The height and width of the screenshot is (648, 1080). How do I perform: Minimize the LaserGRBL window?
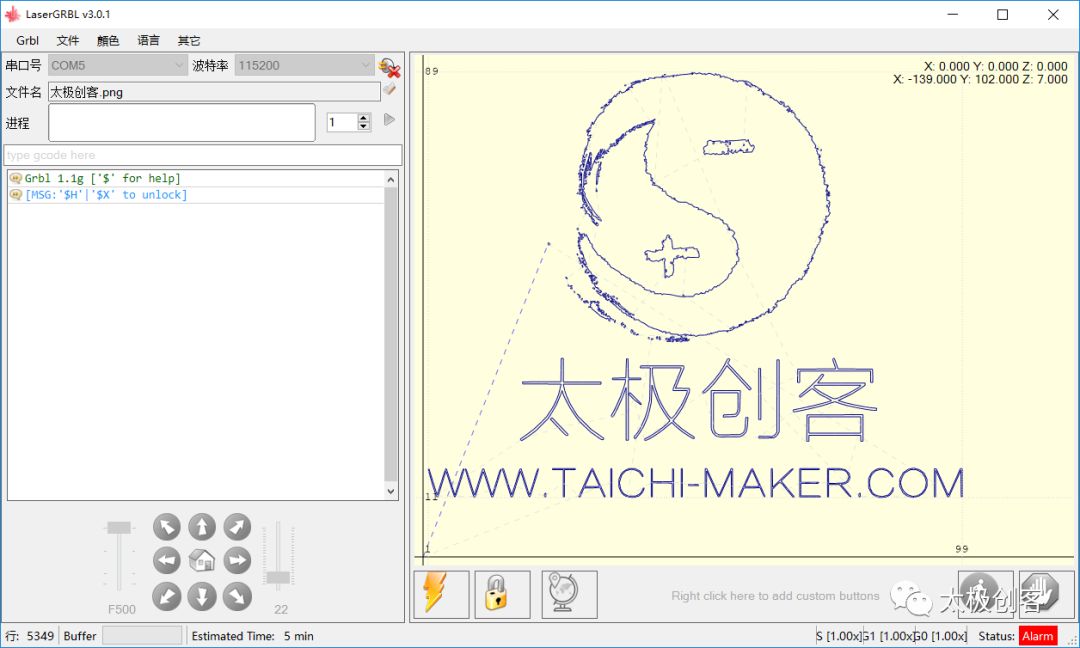(x=953, y=14)
